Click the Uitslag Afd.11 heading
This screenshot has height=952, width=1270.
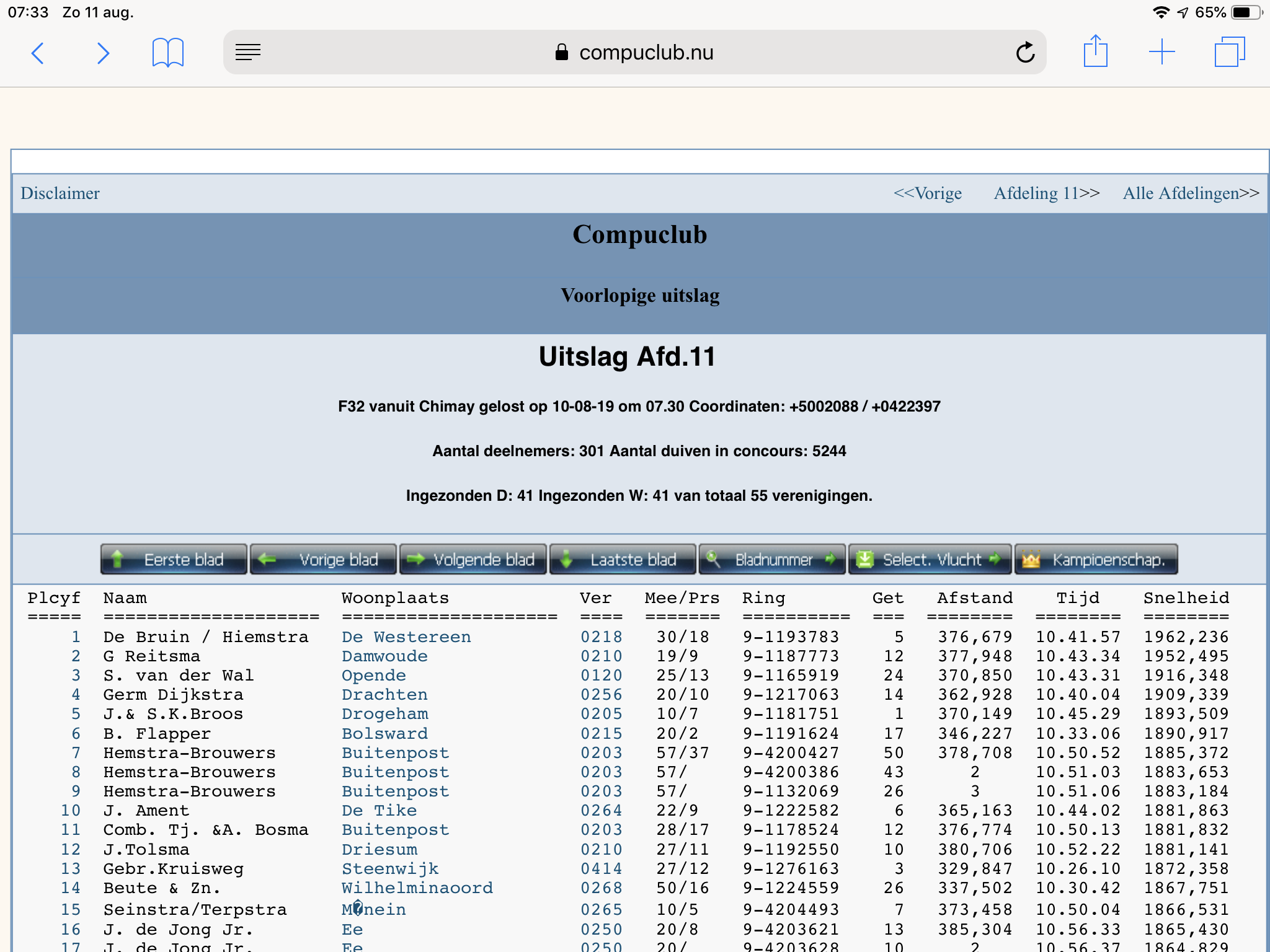coord(627,357)
